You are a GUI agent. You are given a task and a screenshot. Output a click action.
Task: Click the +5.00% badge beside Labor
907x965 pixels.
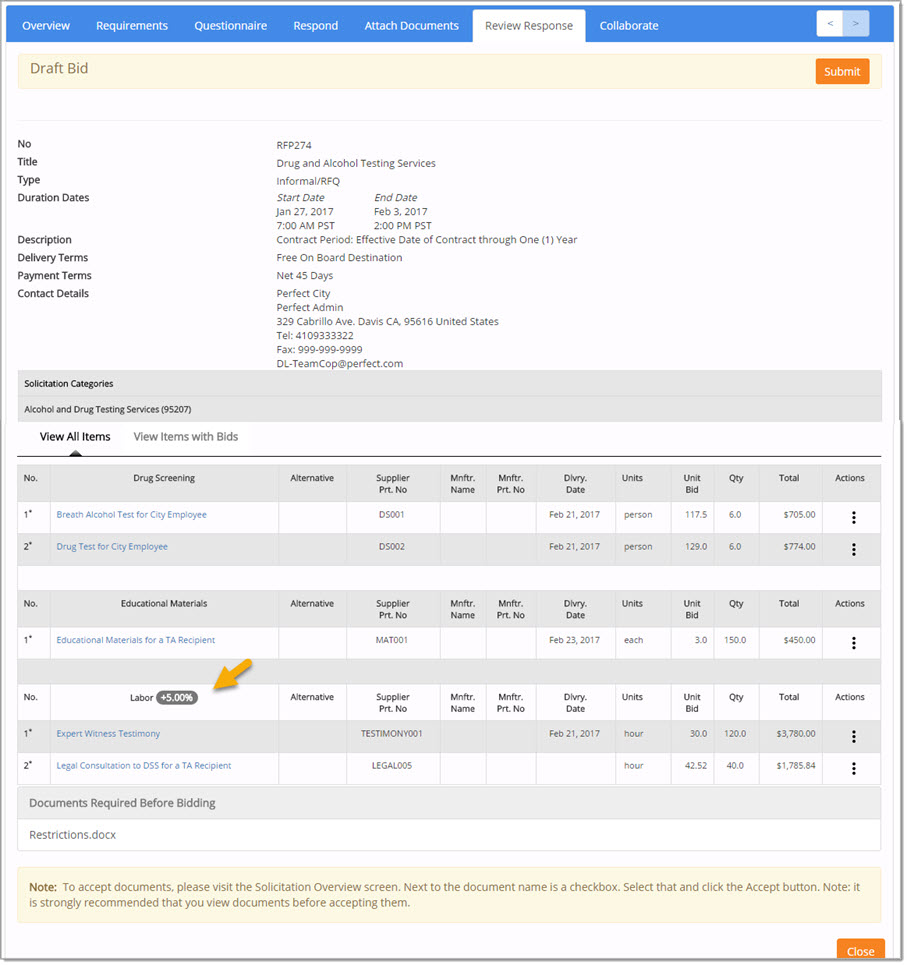pos(177,698)
